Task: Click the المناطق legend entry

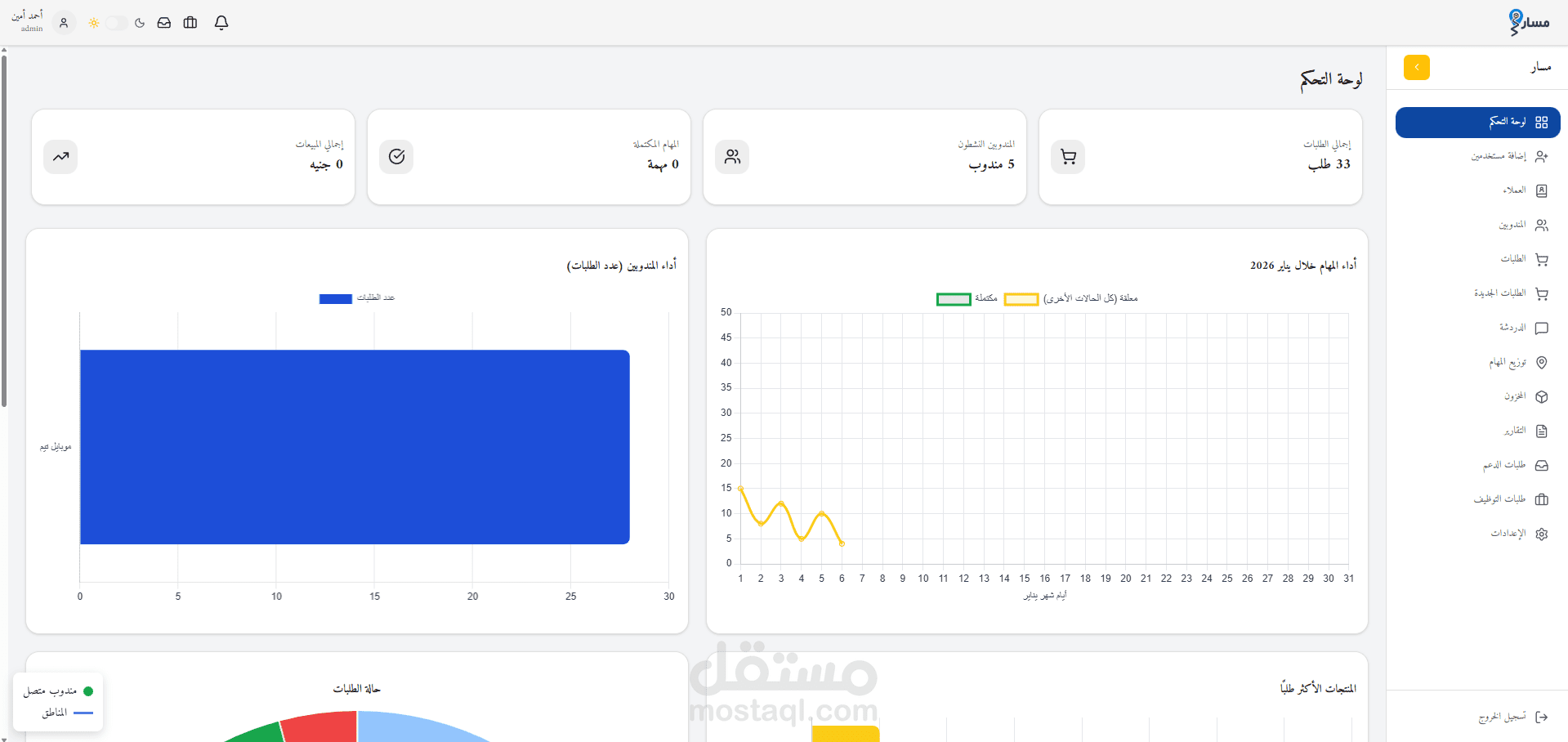Action: click(67, 713)
